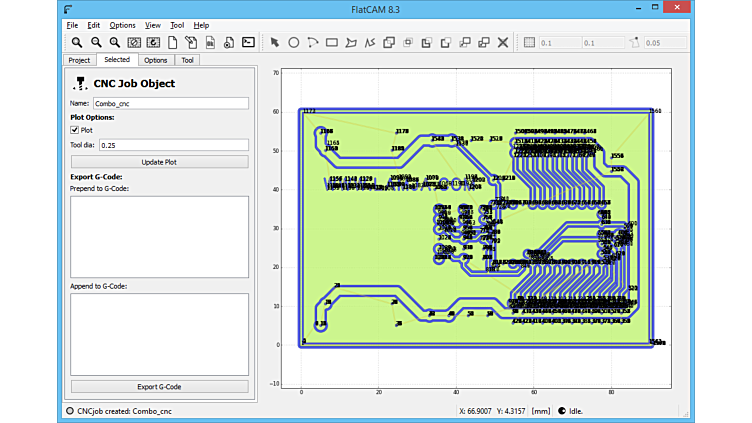This screenshot has width=752, height=423.
Task: Click the Tool dia input field
Action: [x=172, y=145]
